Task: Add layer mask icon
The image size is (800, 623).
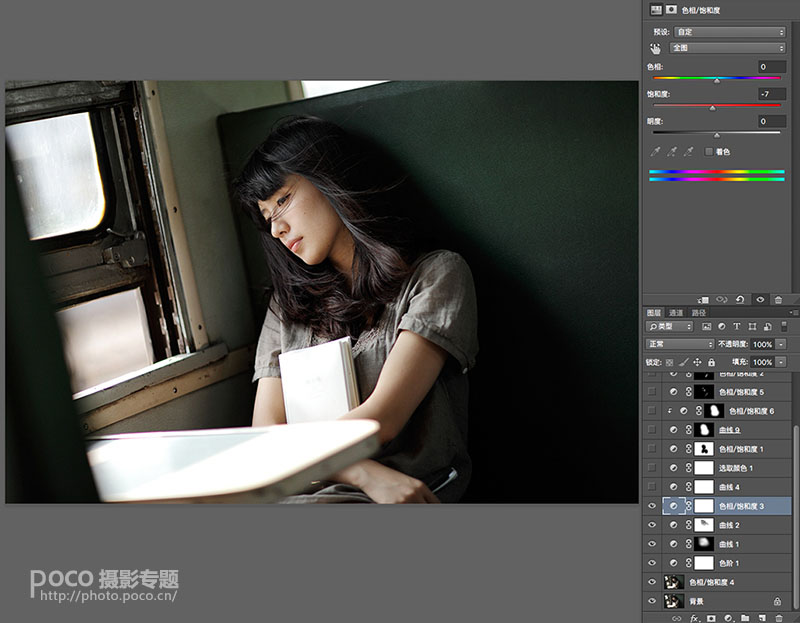Action: tap(711, 618)
